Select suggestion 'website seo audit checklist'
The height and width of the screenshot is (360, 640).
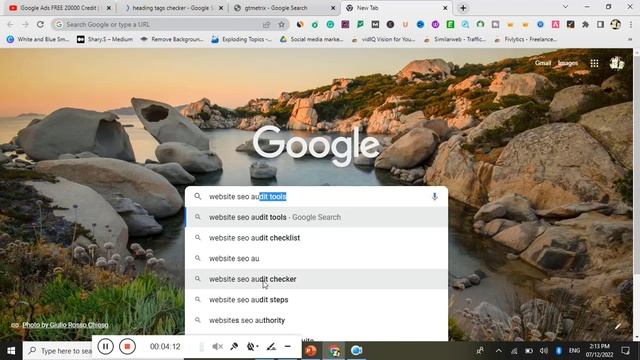pyautogui.click(x=317, y=238)
